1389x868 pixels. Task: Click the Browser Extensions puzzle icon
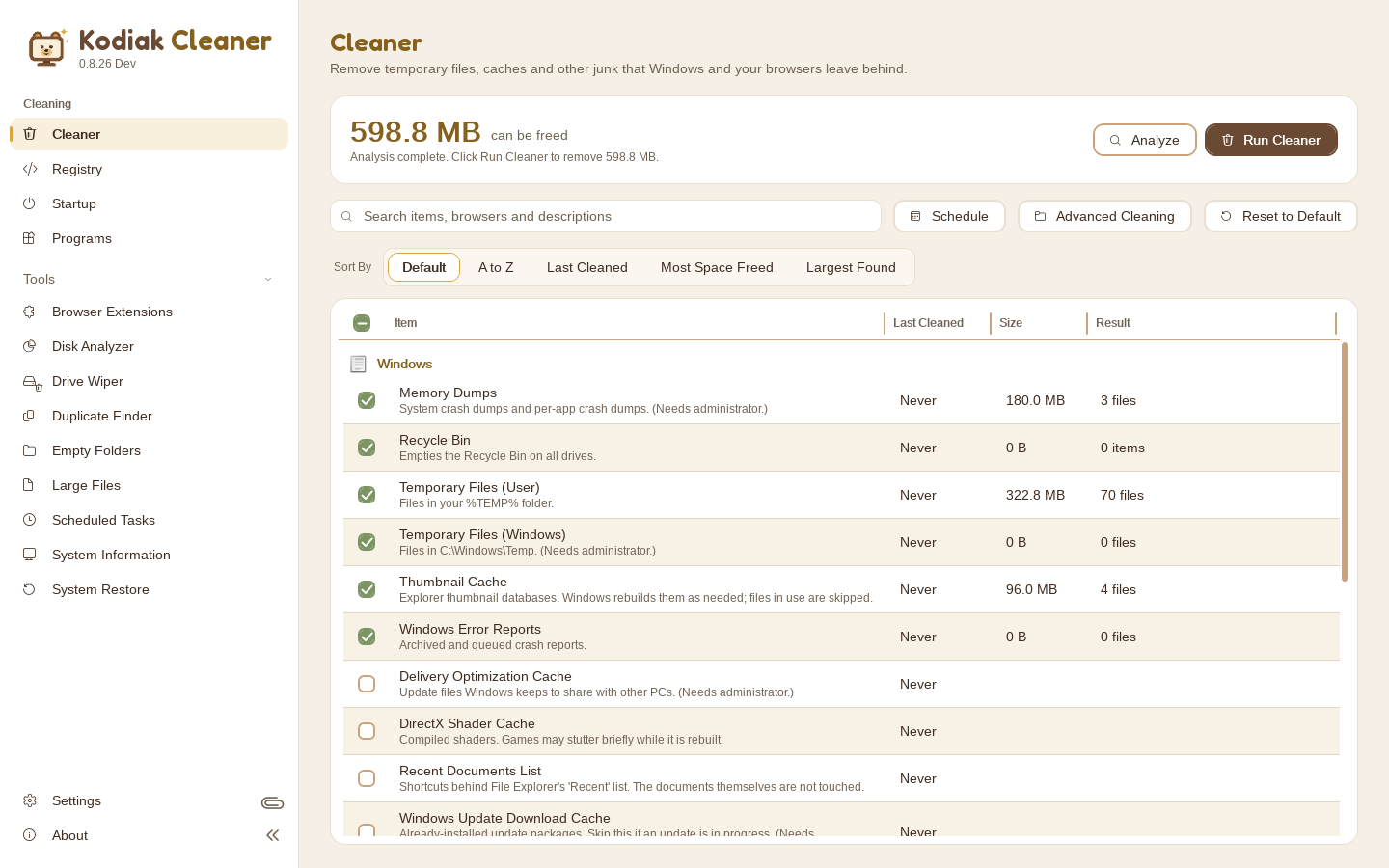pyautogui.click(x=30, y=312)
